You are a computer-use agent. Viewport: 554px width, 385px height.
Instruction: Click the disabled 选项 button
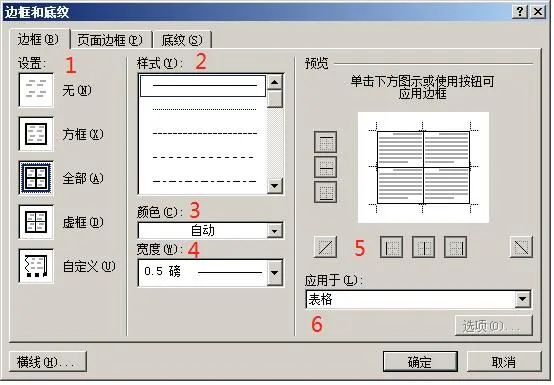point(494,326)
